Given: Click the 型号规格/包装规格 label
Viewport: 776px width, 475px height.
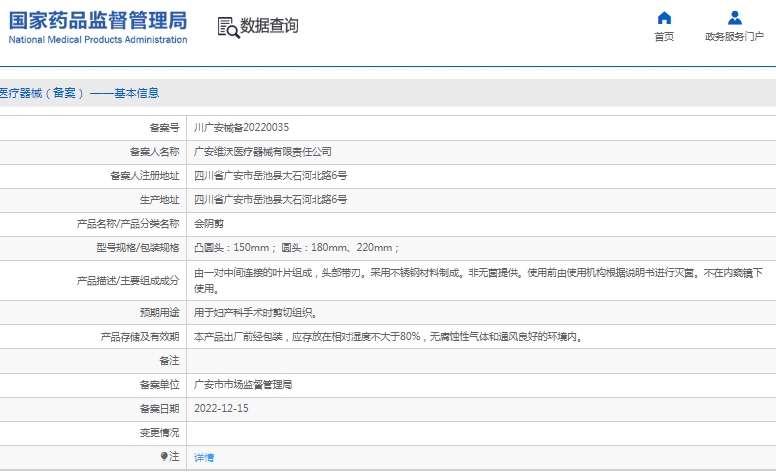Looking at the screenshot, I should (138, 248).
